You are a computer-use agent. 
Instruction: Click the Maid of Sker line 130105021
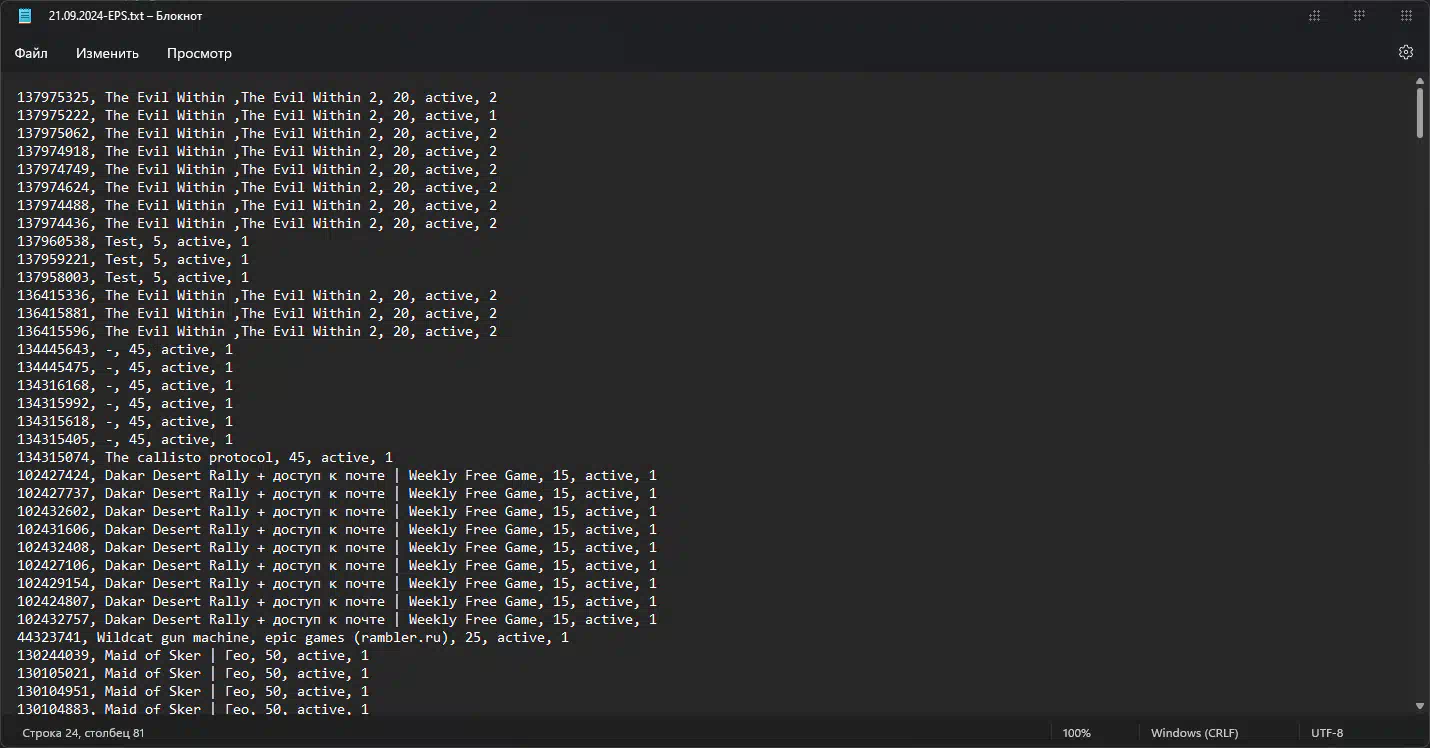pyautogui.click(x=193, y=673)
